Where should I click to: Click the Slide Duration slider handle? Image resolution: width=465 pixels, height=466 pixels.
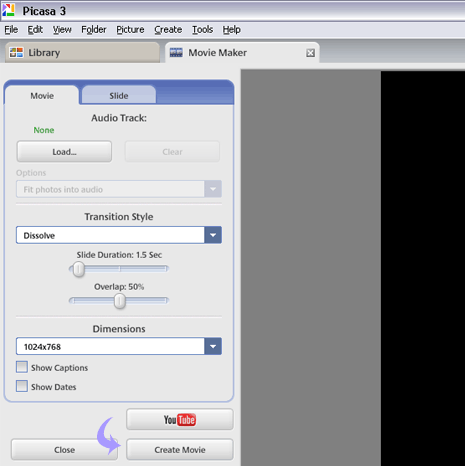(x=79, y=269)
